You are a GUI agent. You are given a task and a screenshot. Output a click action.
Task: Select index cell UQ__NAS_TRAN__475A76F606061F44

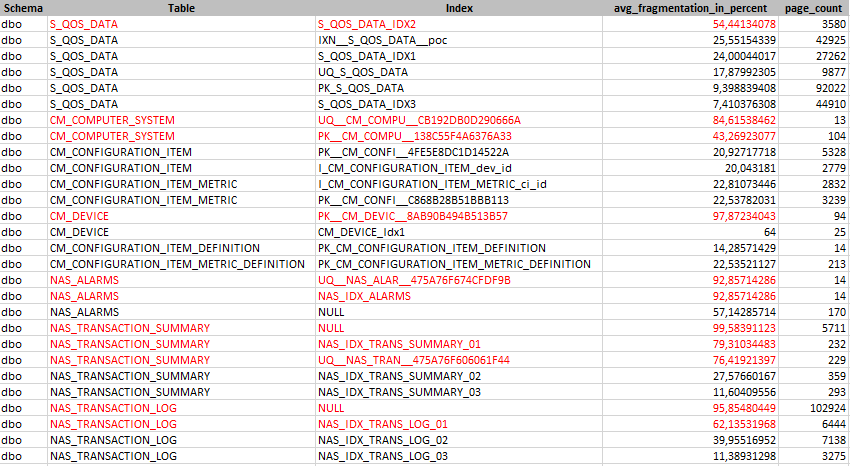point(459,360)
